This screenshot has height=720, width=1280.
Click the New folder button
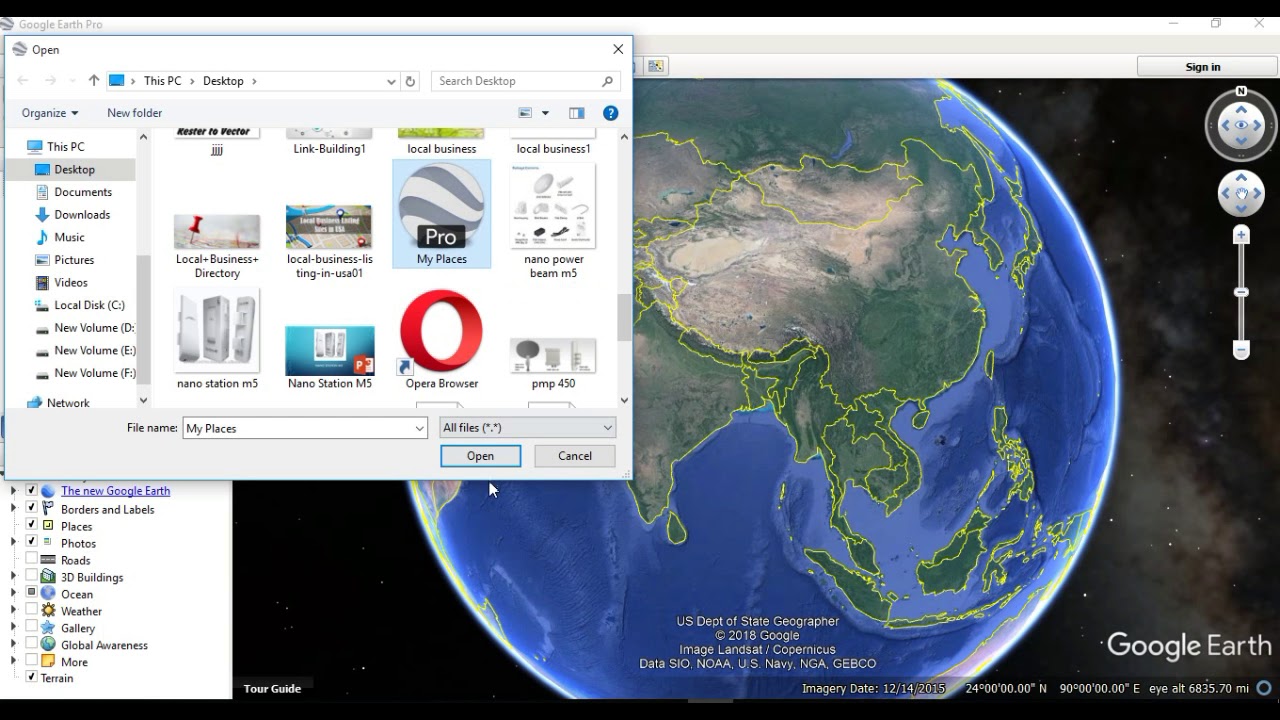pos(134,113)
